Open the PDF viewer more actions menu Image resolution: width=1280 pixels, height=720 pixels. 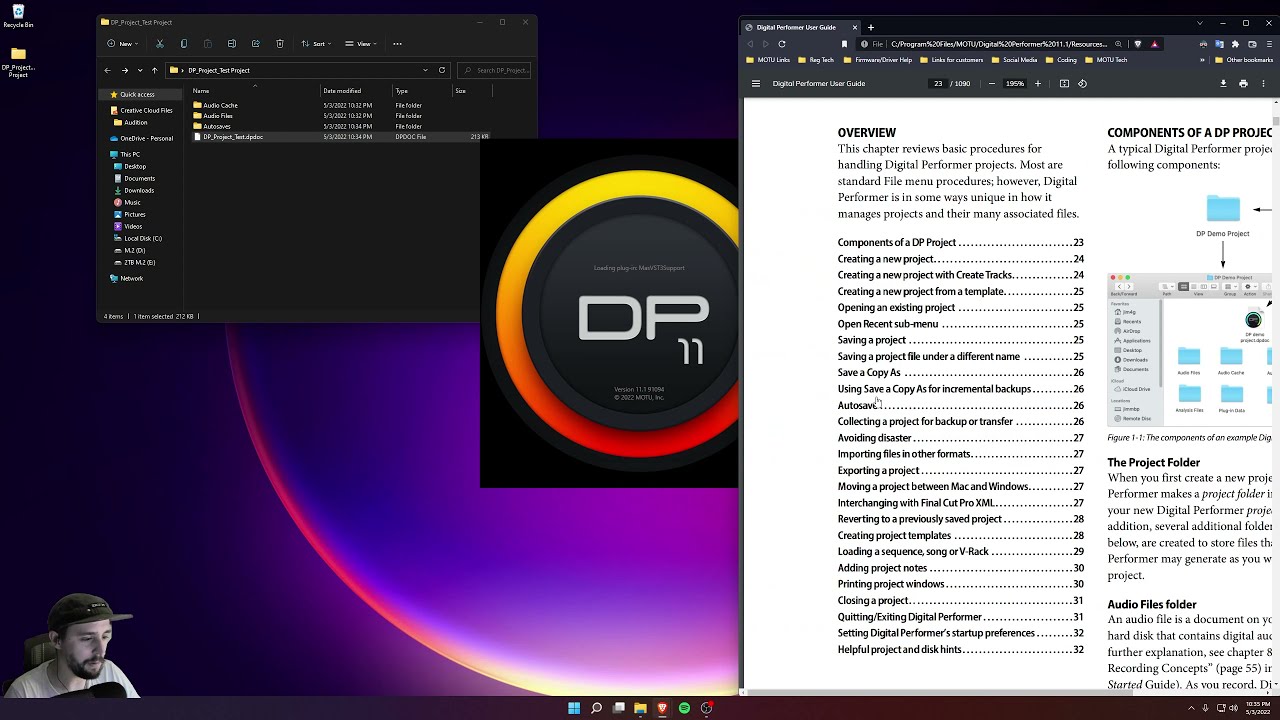point(1263,84)
